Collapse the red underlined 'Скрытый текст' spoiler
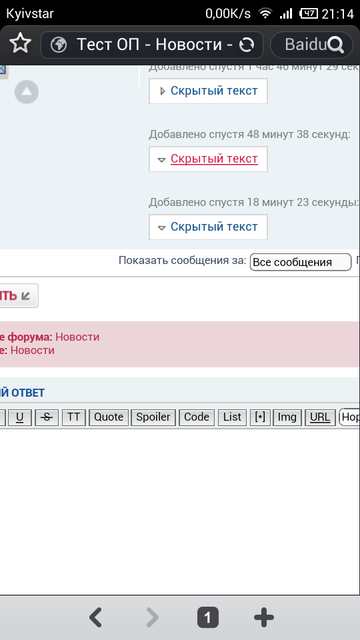Screen dimensions: 360x640 click(x=208, y=159)
